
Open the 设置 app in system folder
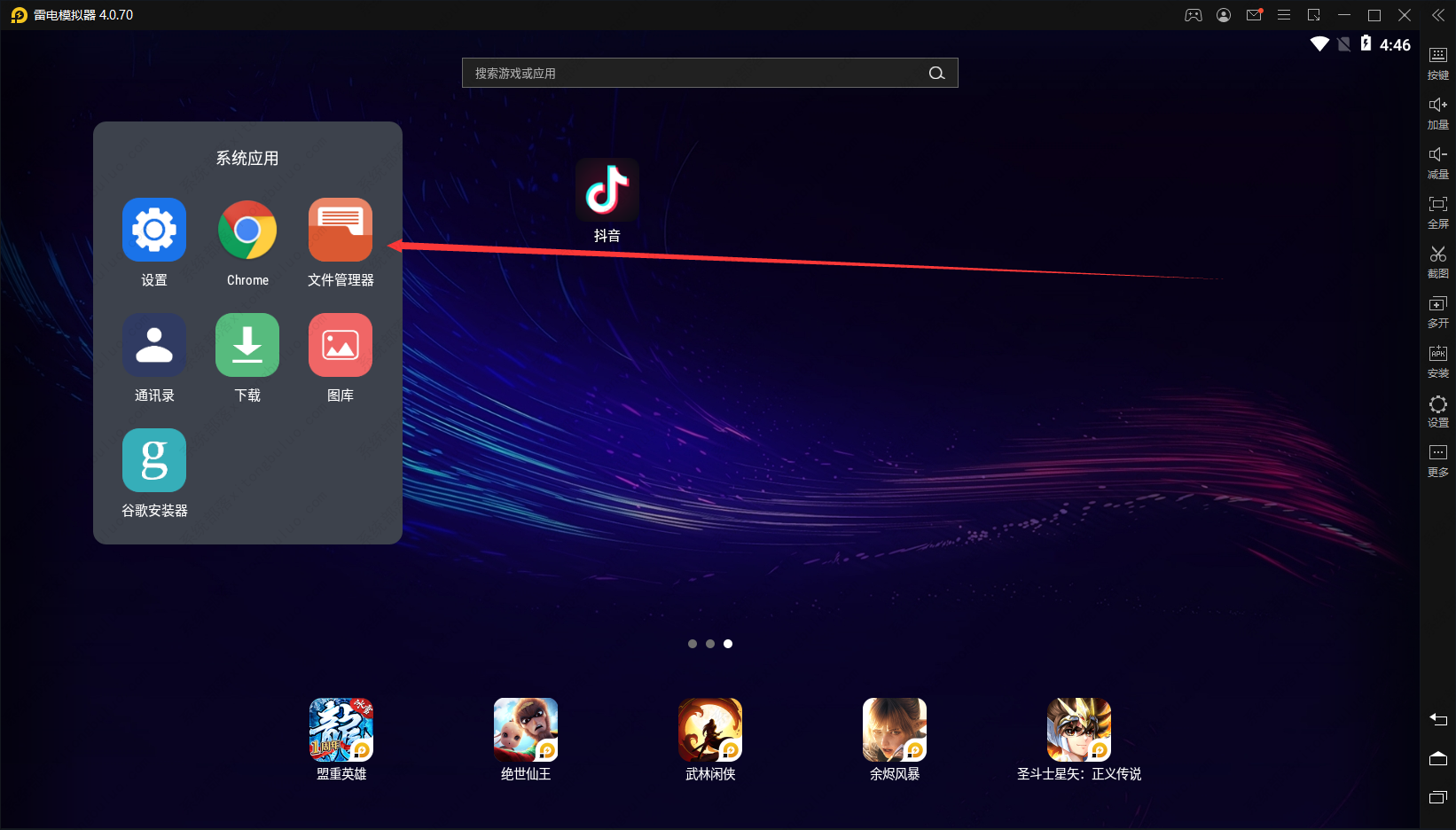coord(154,231)
